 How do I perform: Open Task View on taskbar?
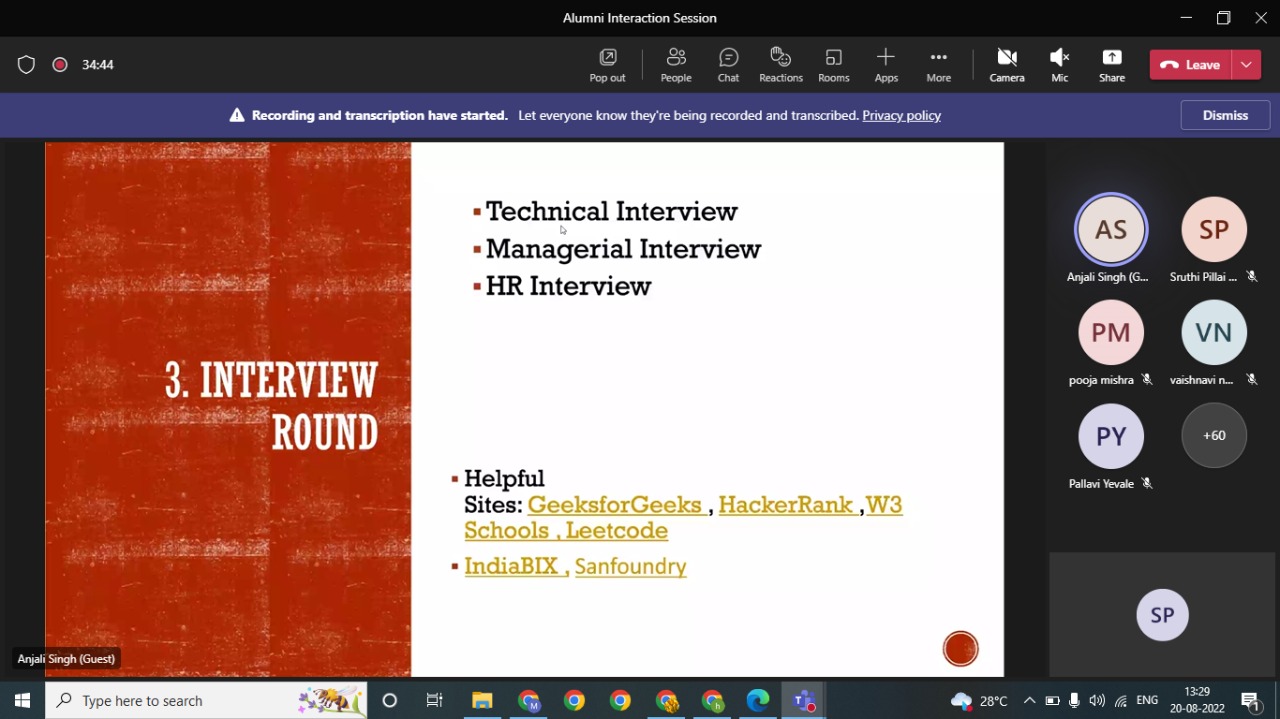(x=435, y=701)
